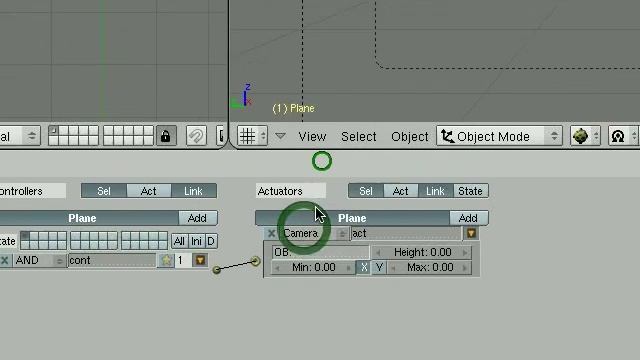The image size is (640, 360).
Task: Collapse the act actuator with orange arrow
Action: pos(471,233)
